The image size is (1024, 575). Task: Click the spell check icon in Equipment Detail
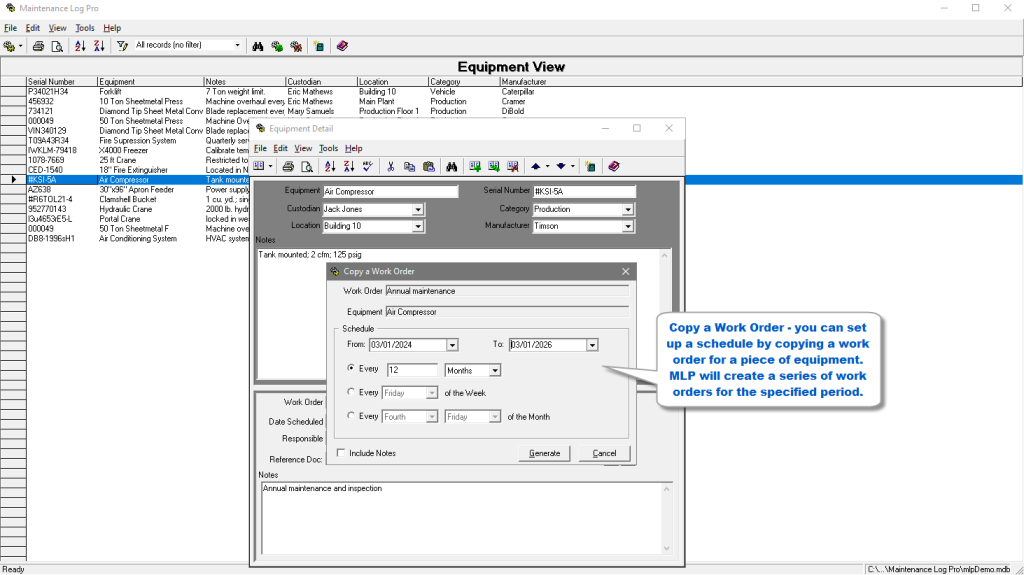(x=367, y=166)
